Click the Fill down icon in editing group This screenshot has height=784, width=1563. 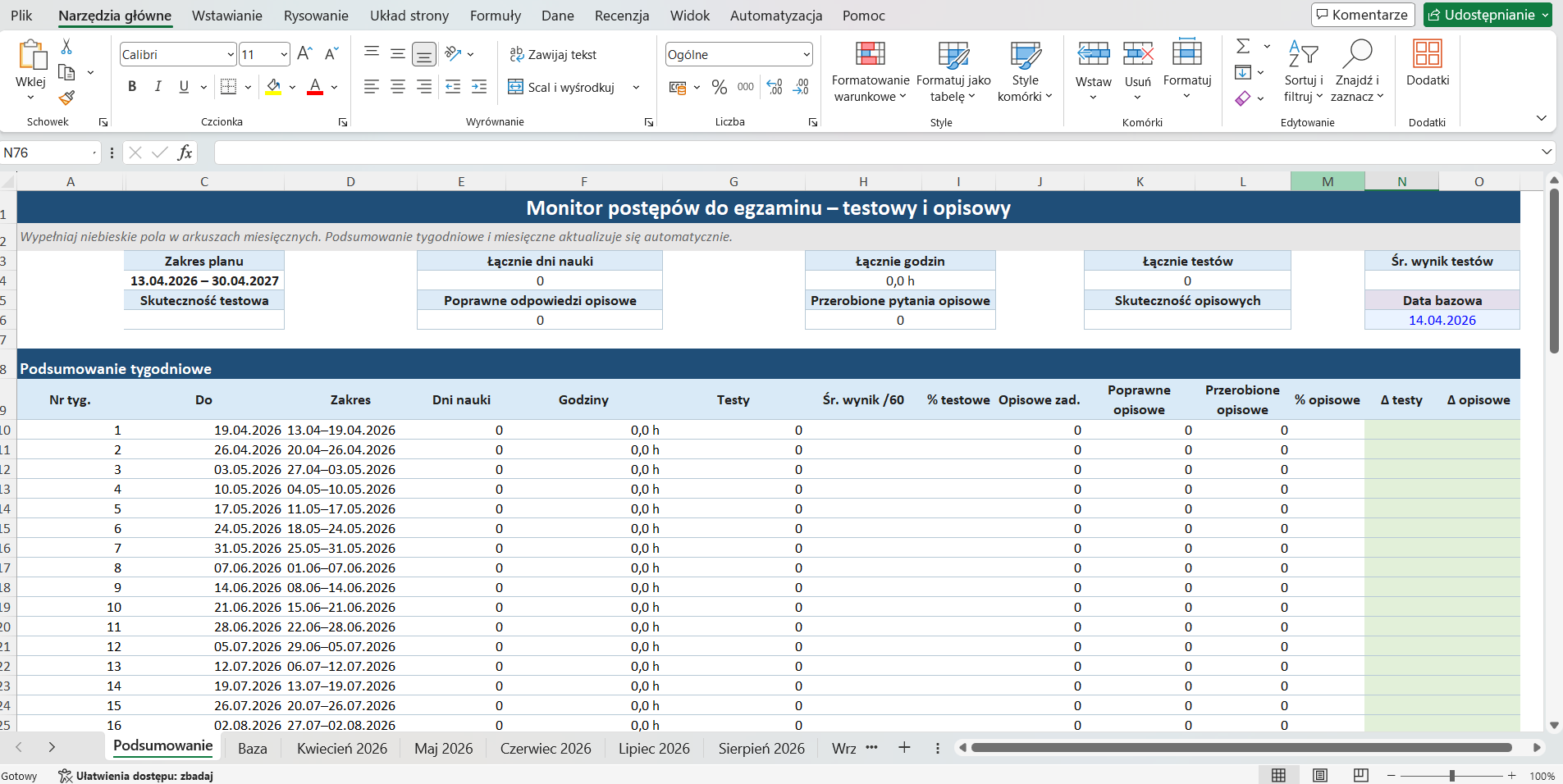click(x=1243, y=72)
